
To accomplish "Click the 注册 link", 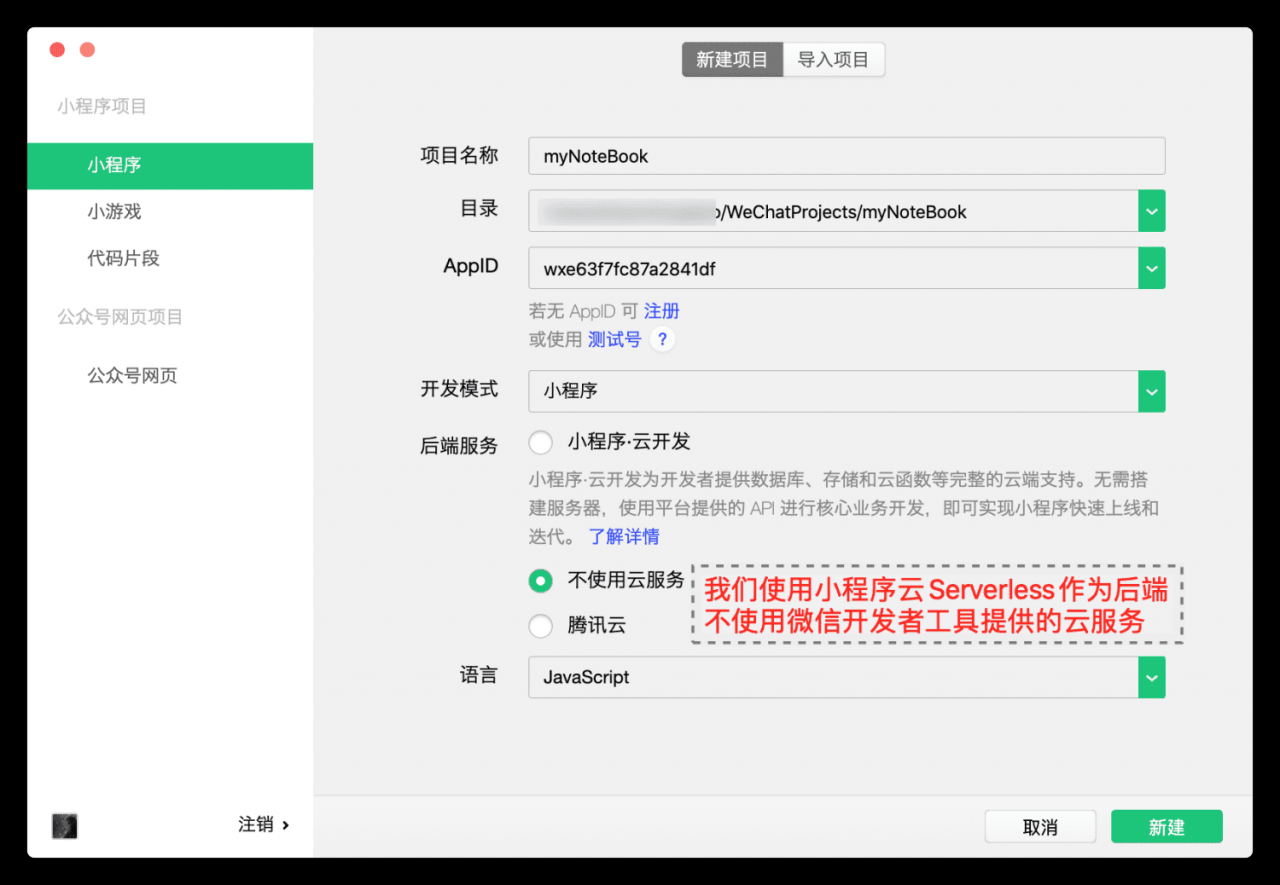I will pyautogui.click(x=662, y=311).
